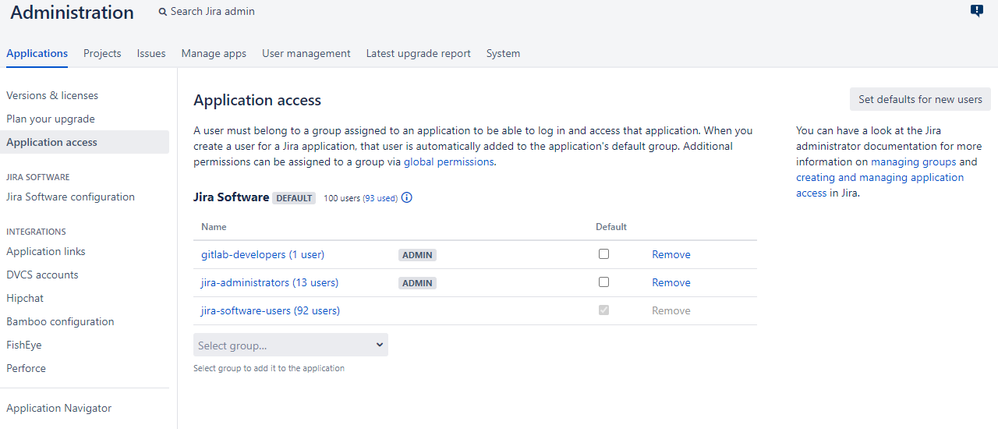Remove the gitlab-developers group
The height and width of the screenshot is (429, 998).
[671, 255]
